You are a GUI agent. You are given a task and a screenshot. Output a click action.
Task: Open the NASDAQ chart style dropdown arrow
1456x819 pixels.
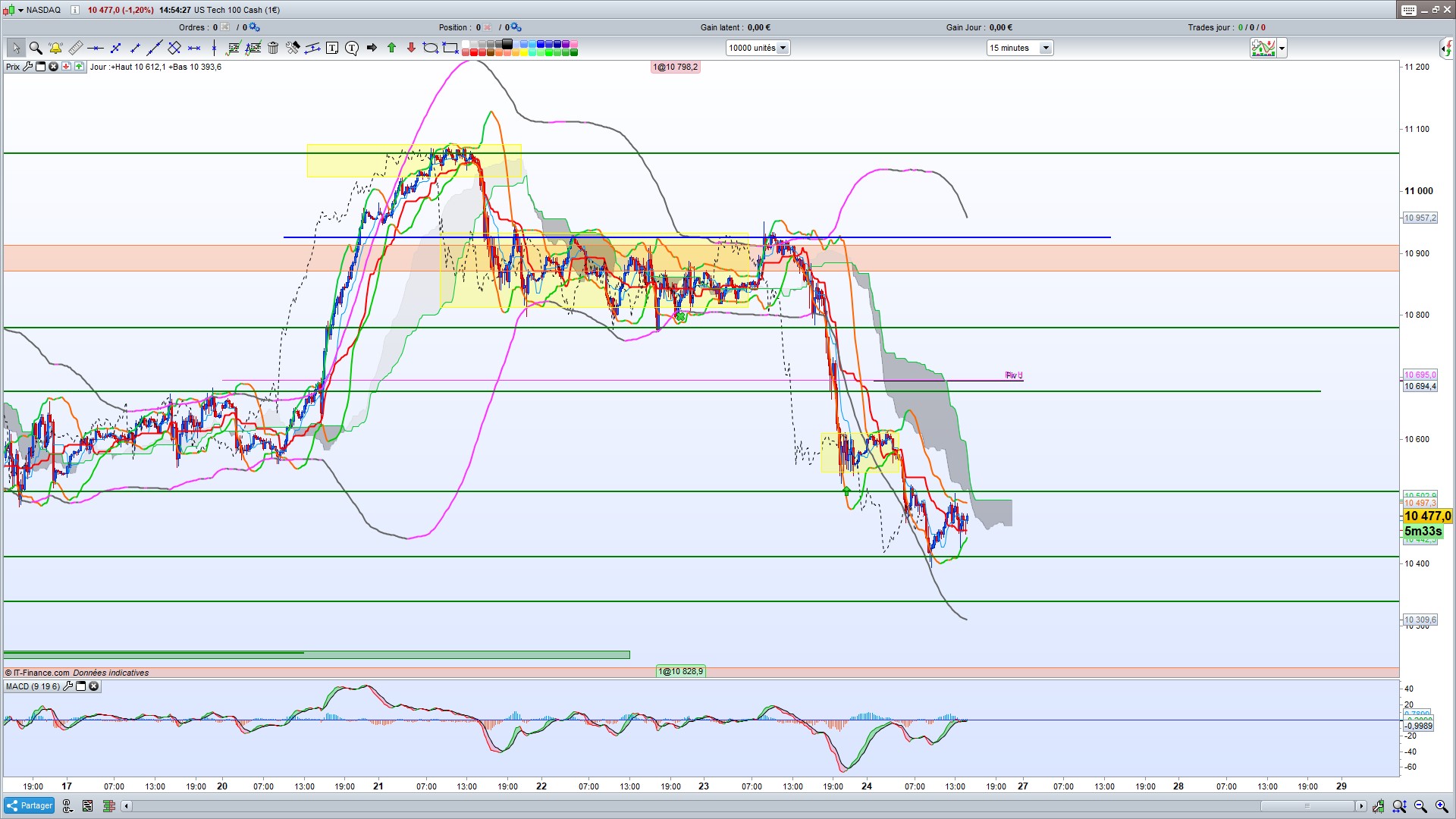click(20, 11)
